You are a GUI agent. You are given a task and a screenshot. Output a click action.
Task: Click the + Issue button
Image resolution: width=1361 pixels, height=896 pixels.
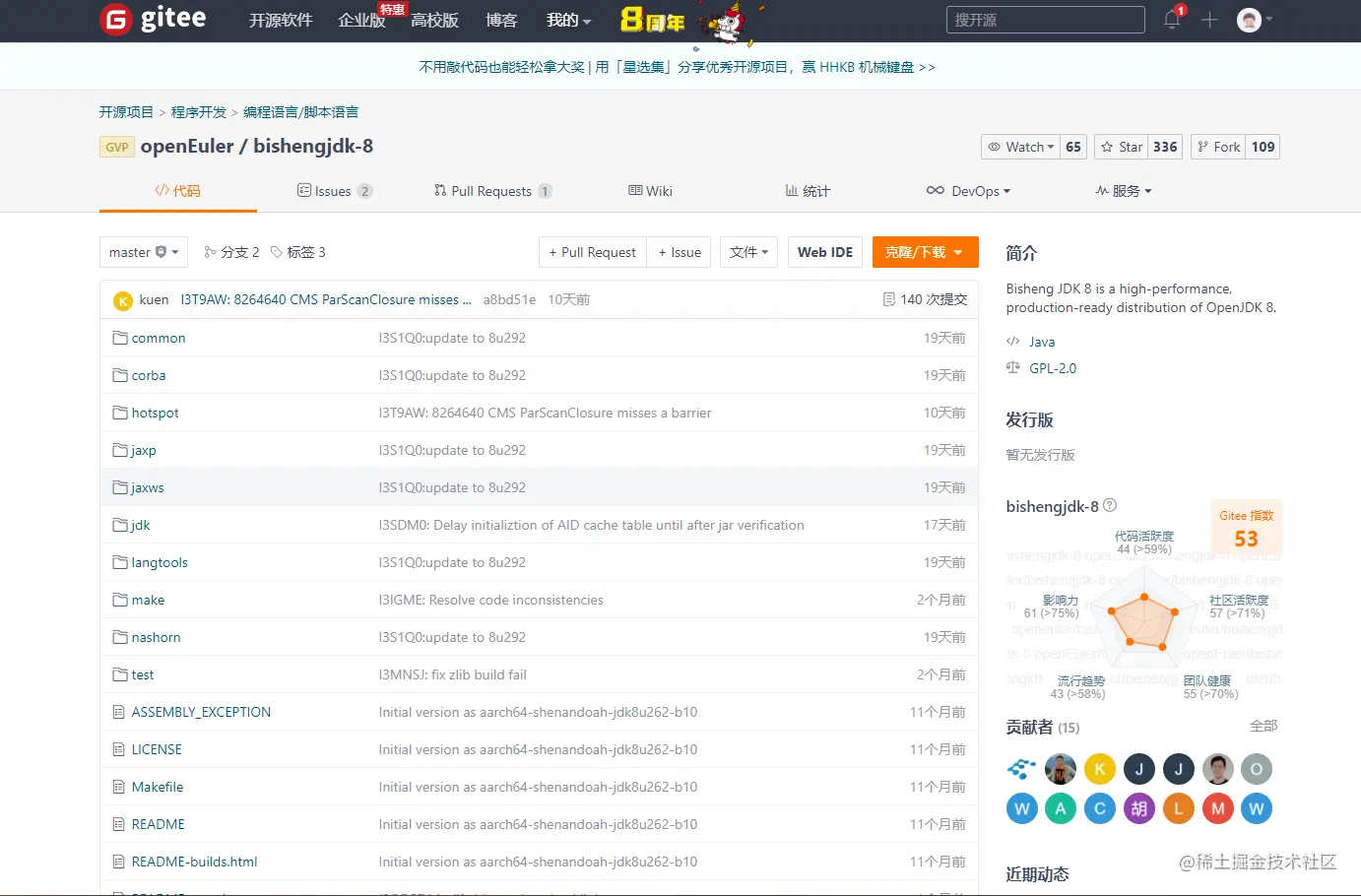click(680, 252)
